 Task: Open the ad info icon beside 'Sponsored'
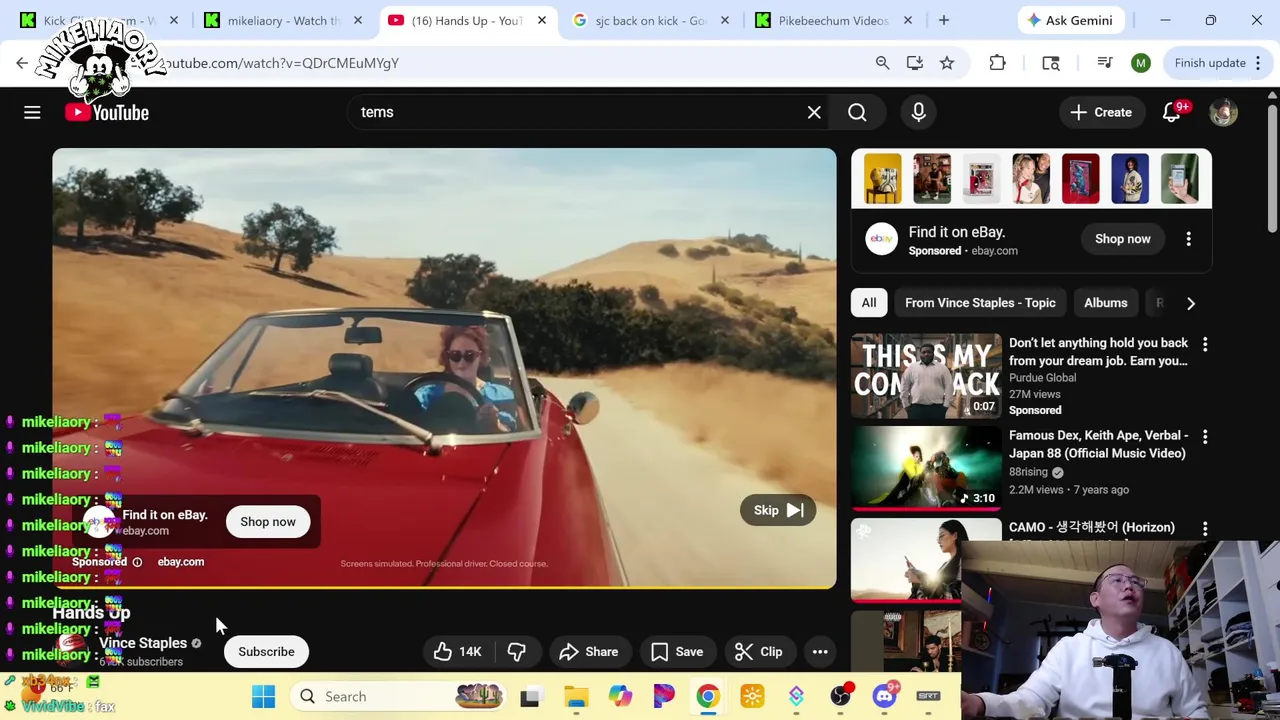[x=137, y=562]
